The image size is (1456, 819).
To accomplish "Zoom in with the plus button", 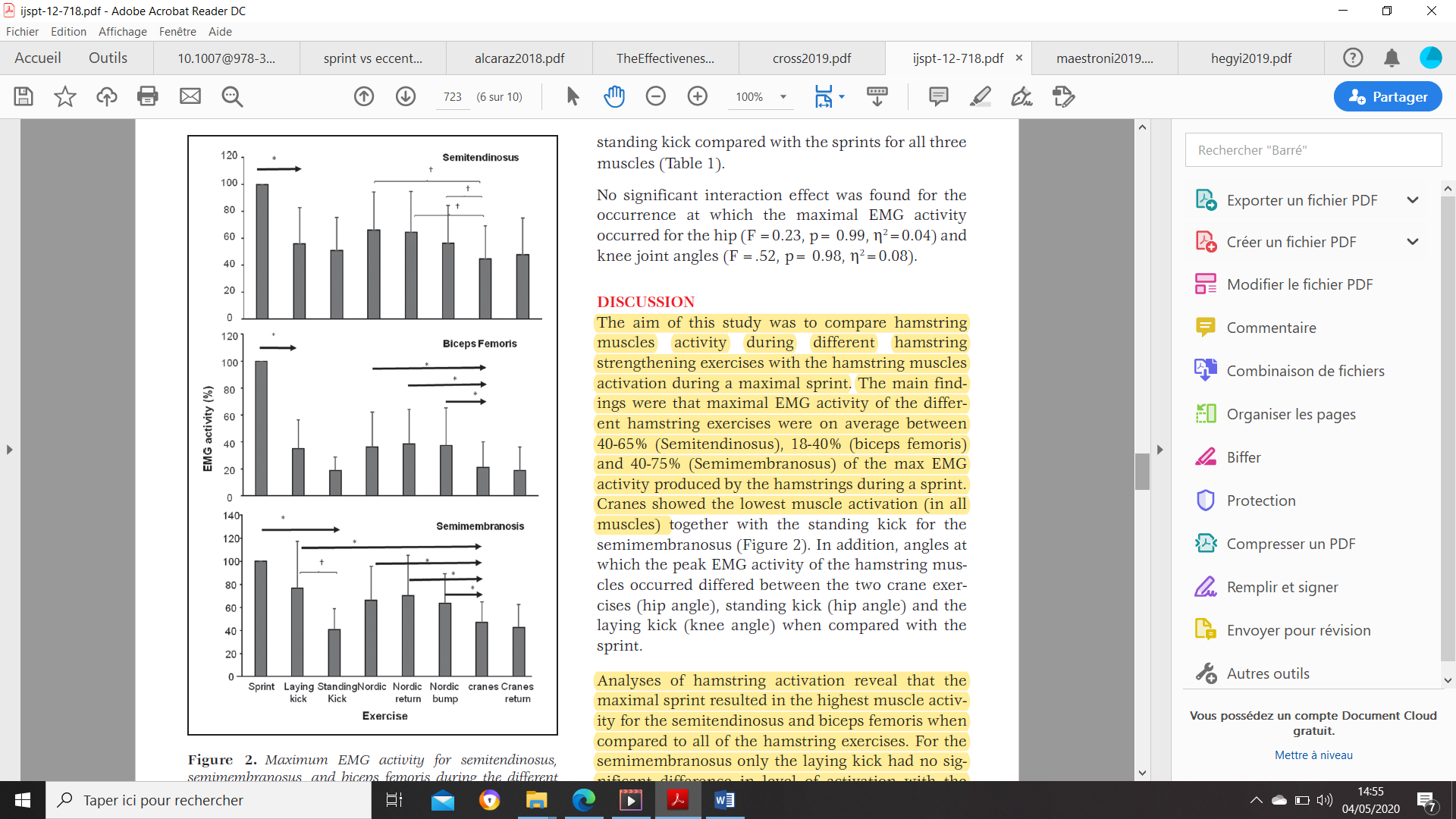I will (x=698, y=96).
